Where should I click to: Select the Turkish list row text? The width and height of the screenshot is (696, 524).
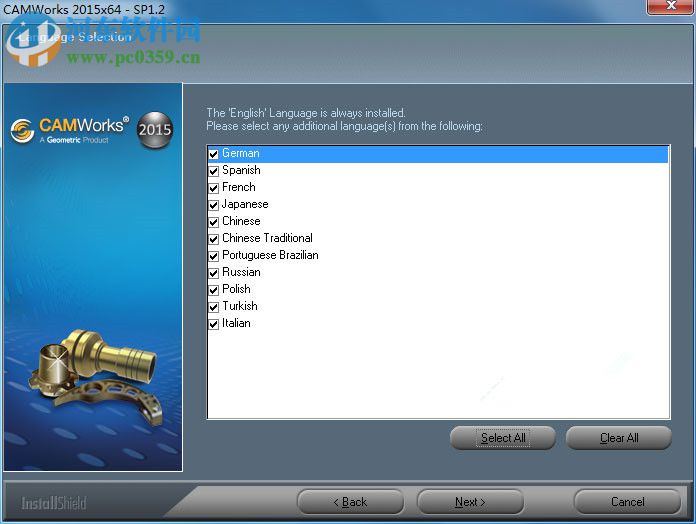(x=240, y=306)
